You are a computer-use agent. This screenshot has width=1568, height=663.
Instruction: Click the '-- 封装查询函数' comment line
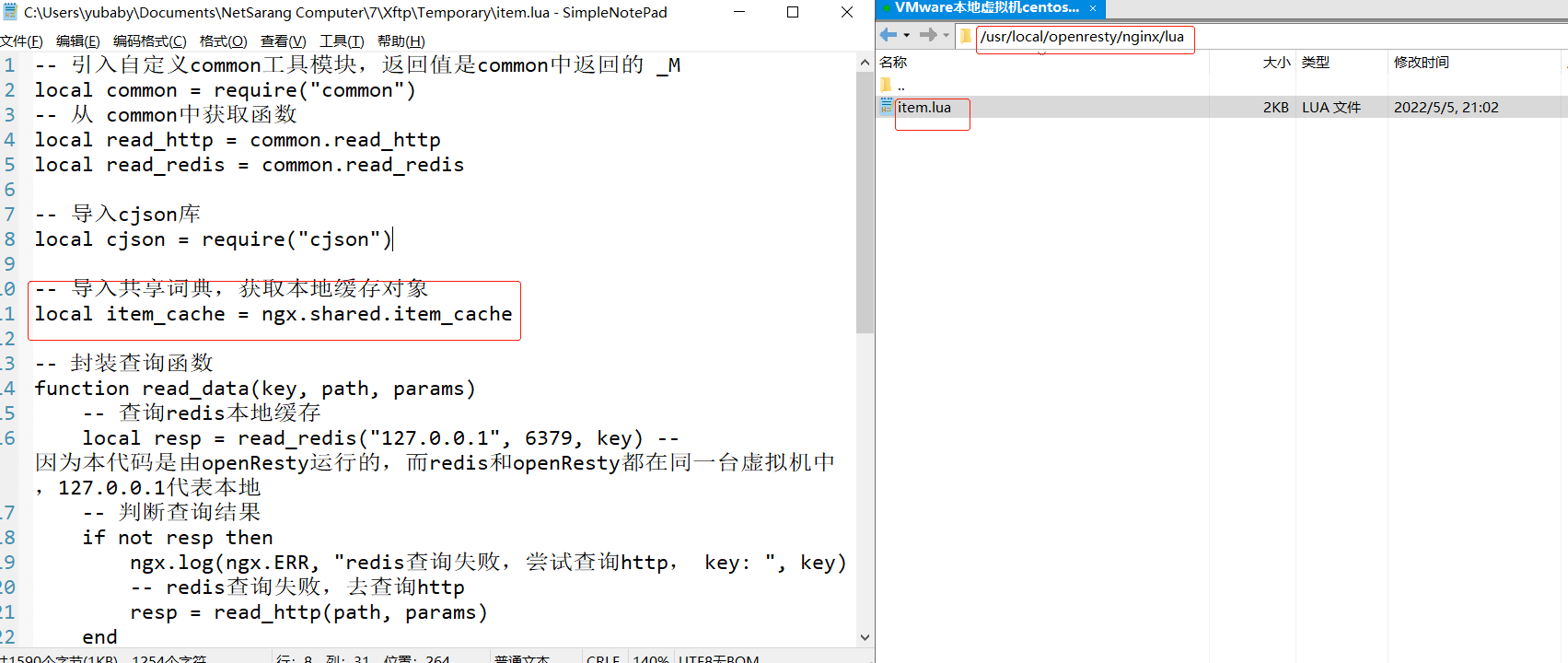[x=124, y=364]
